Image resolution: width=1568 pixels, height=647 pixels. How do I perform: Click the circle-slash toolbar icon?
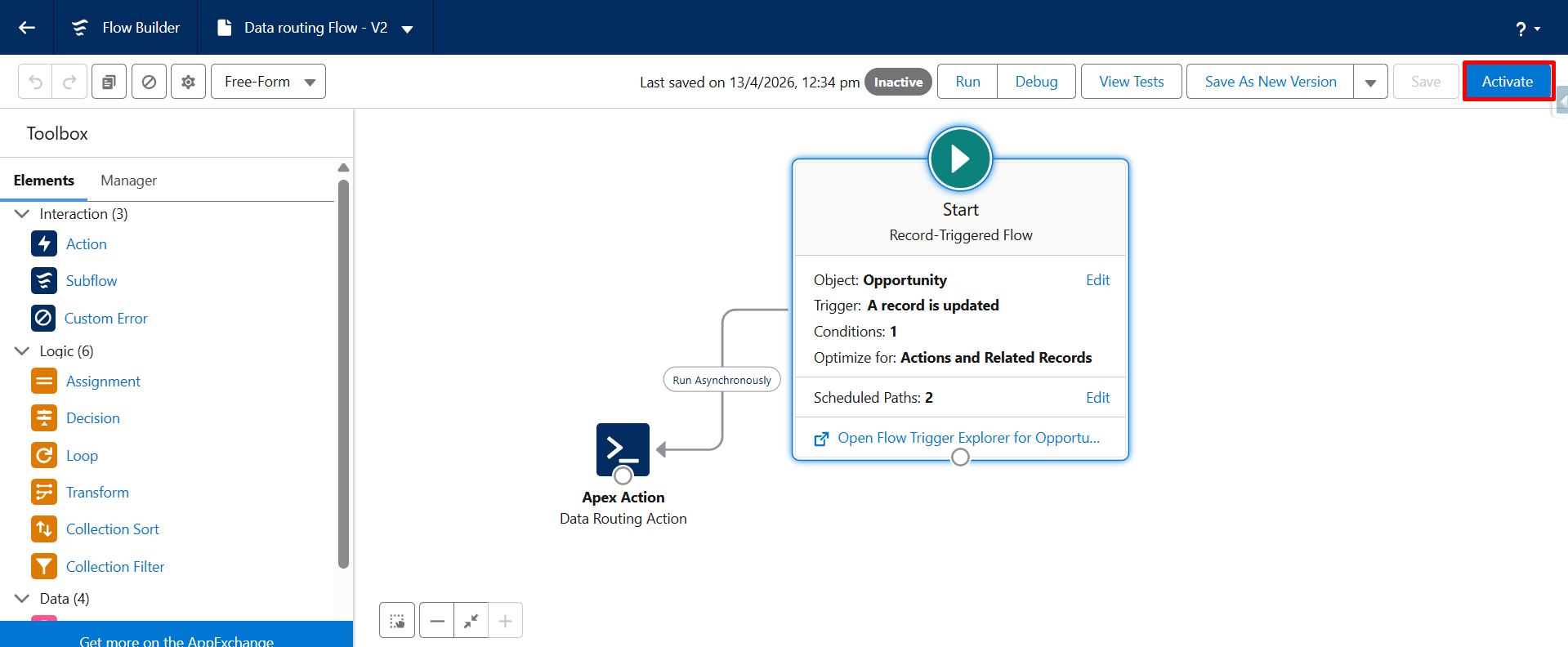click(149, 82)
